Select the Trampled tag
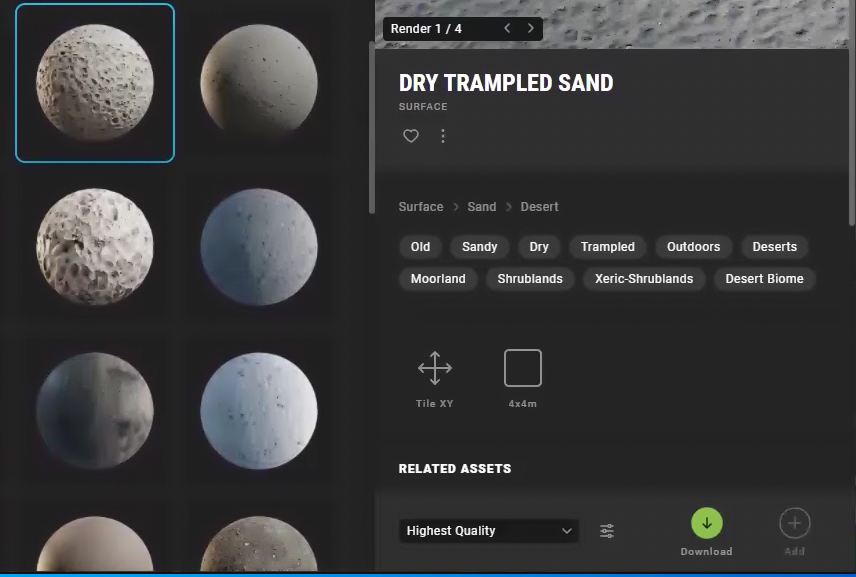This screenshot has height=577, width=856. (x=608, y=247)
